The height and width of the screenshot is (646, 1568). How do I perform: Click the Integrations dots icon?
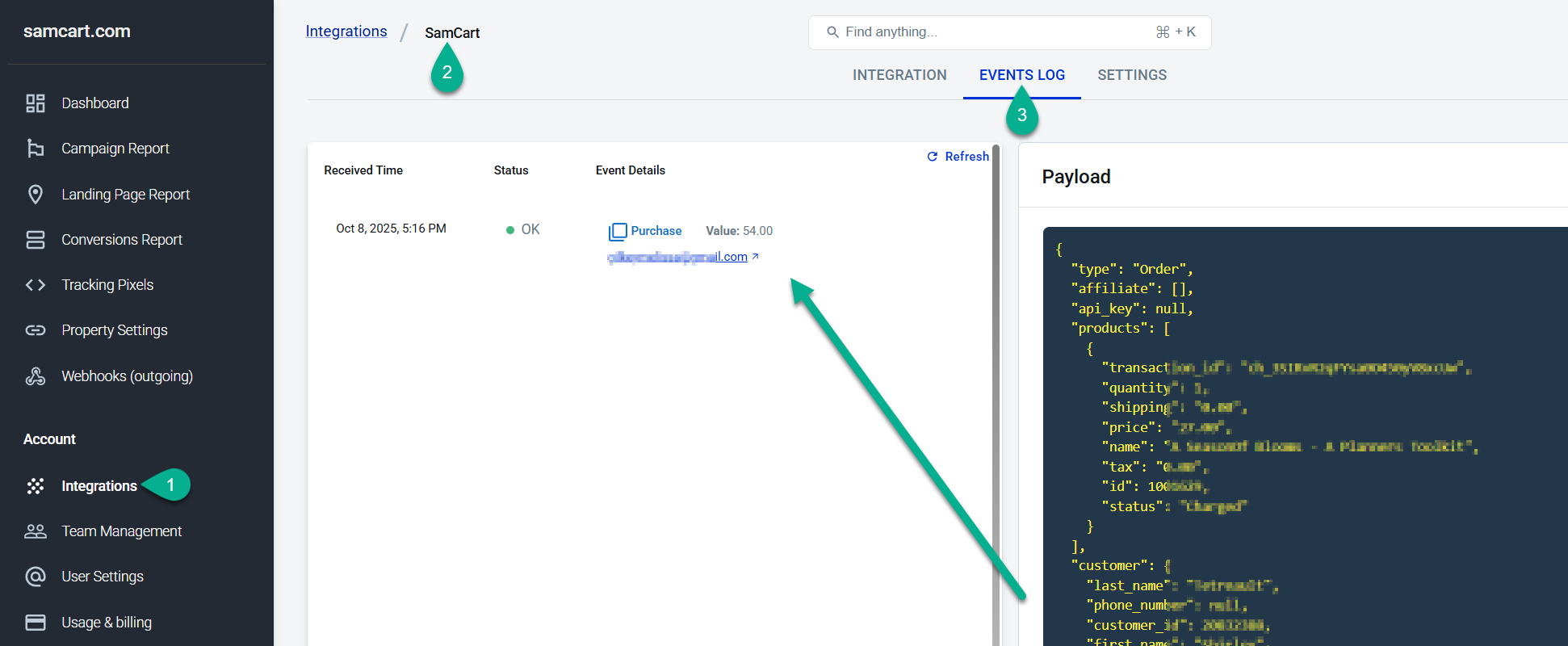36,486
